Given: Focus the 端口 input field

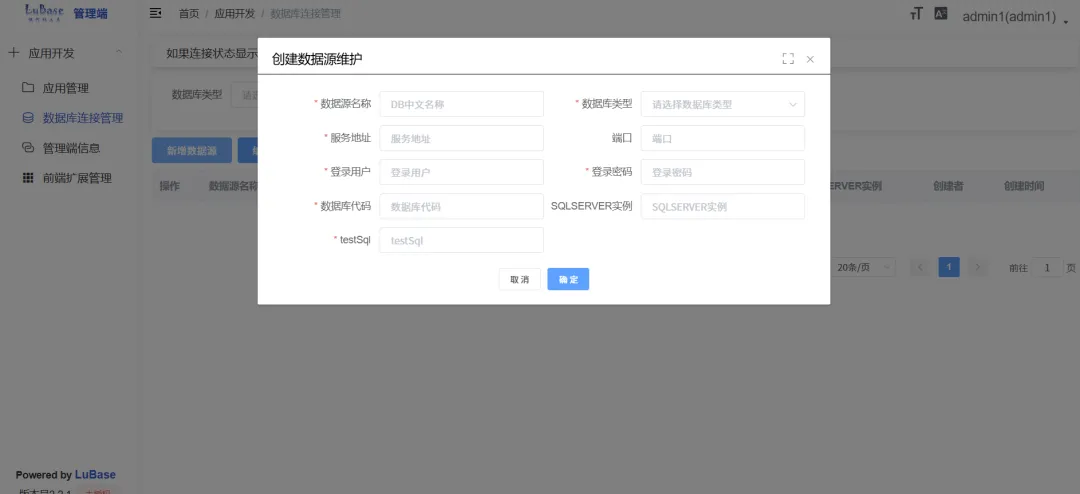Looking at the screenshot, I should pos(723,138).
